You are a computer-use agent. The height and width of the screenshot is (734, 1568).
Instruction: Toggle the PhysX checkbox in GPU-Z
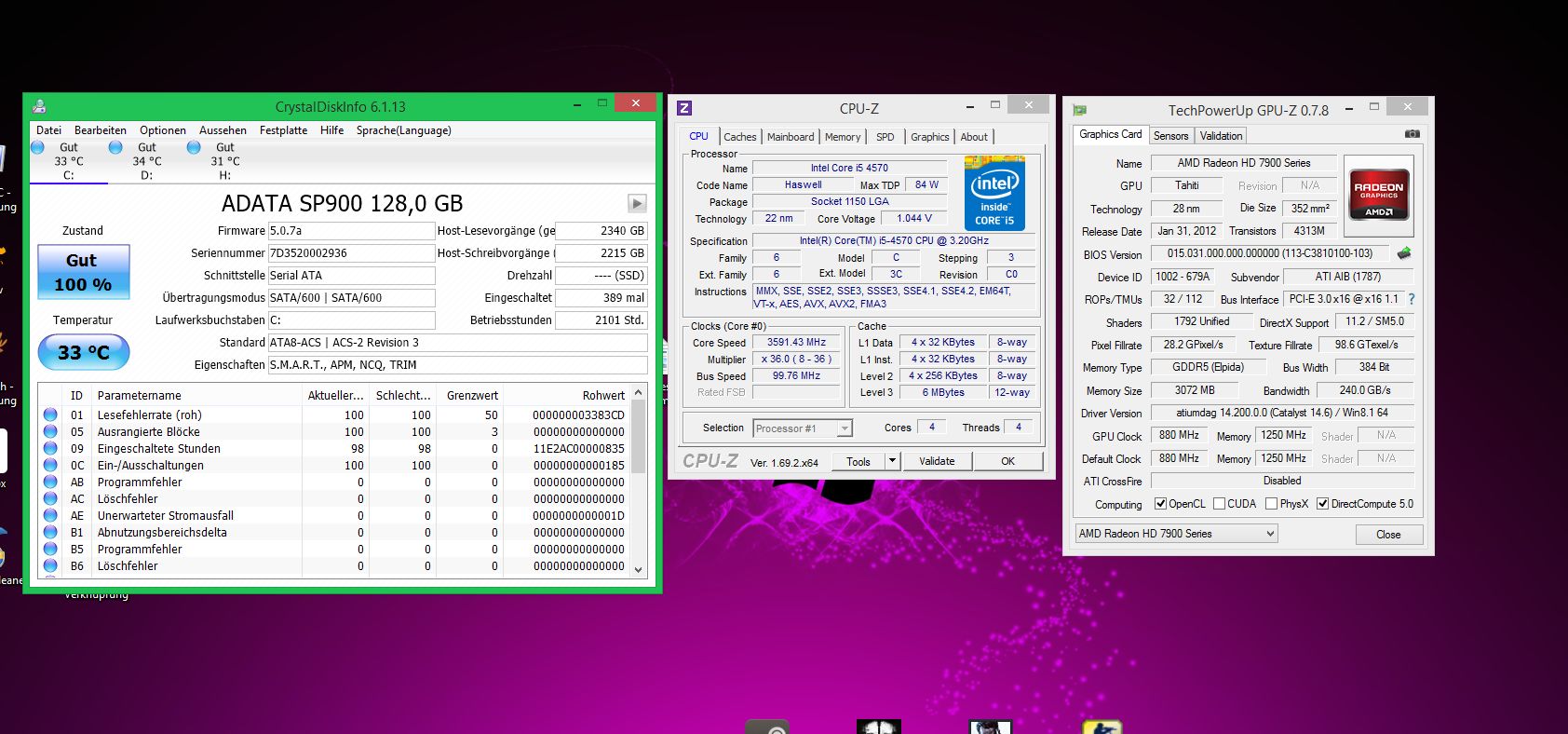click(1272, 504)
